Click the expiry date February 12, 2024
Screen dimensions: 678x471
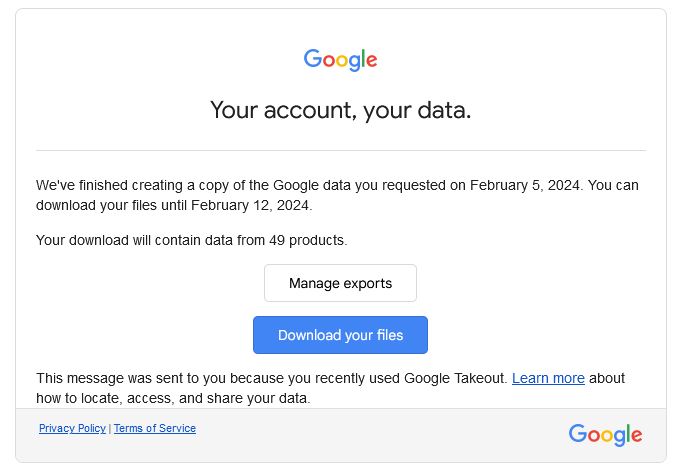click(x=250, y=205)
